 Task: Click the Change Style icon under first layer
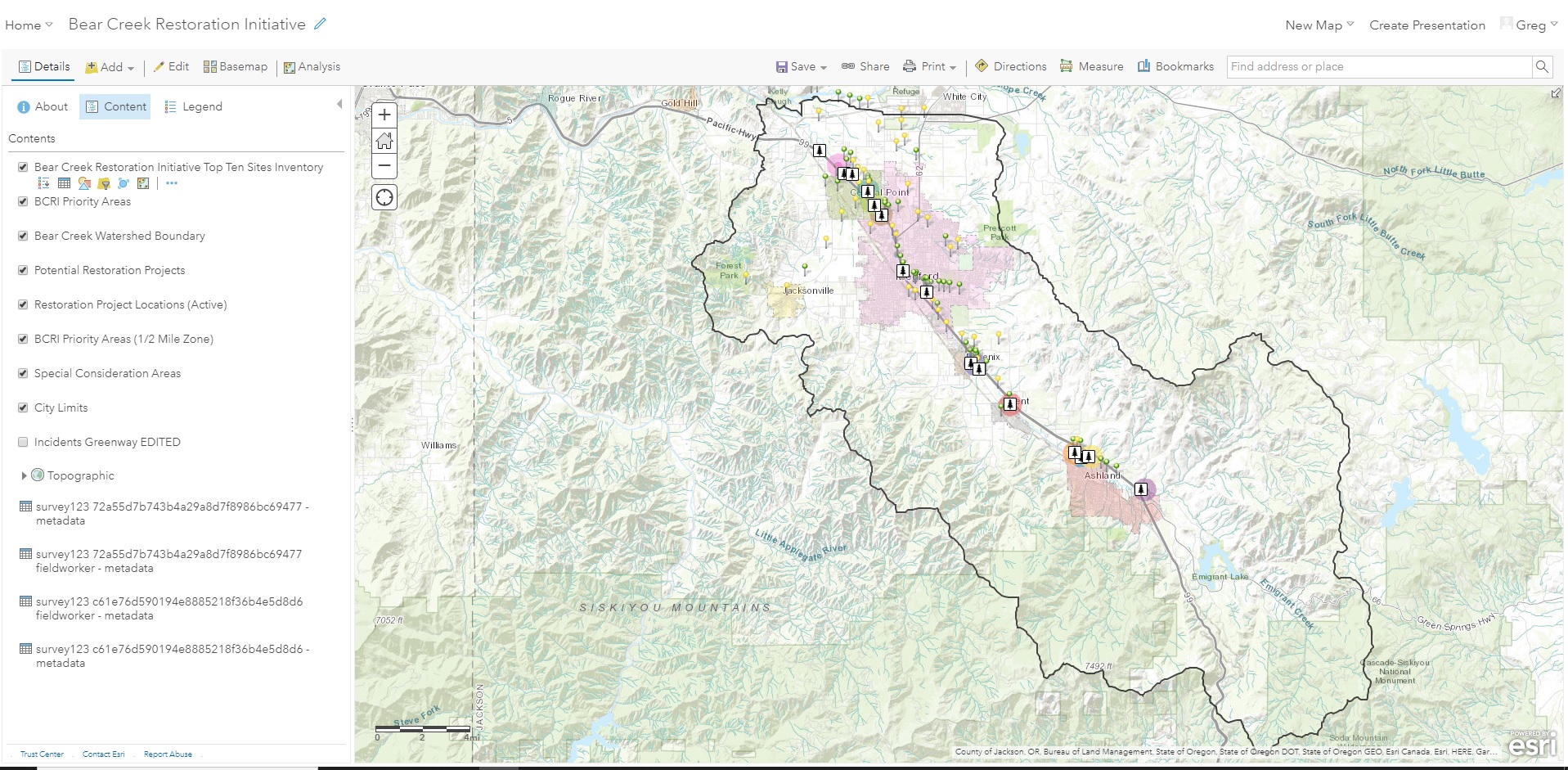(x=84, y=183)
